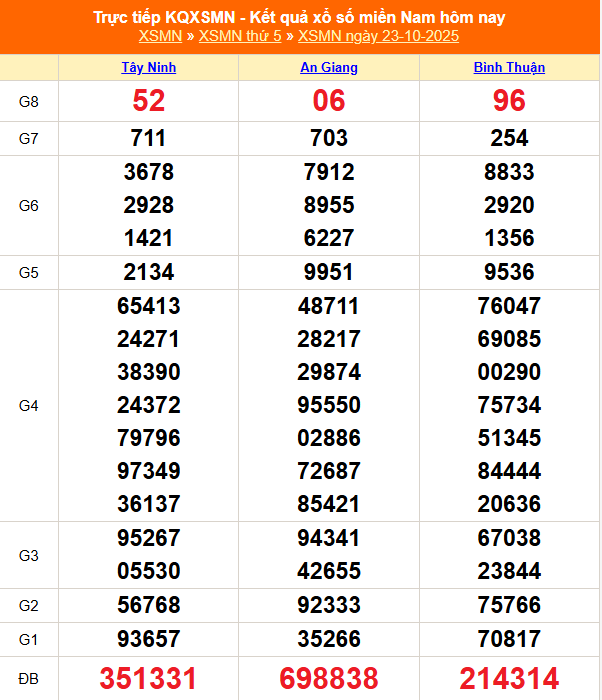Click Tây Ninh special prize 351331
The width and height of the screenshot is (602, 700).
149,679
